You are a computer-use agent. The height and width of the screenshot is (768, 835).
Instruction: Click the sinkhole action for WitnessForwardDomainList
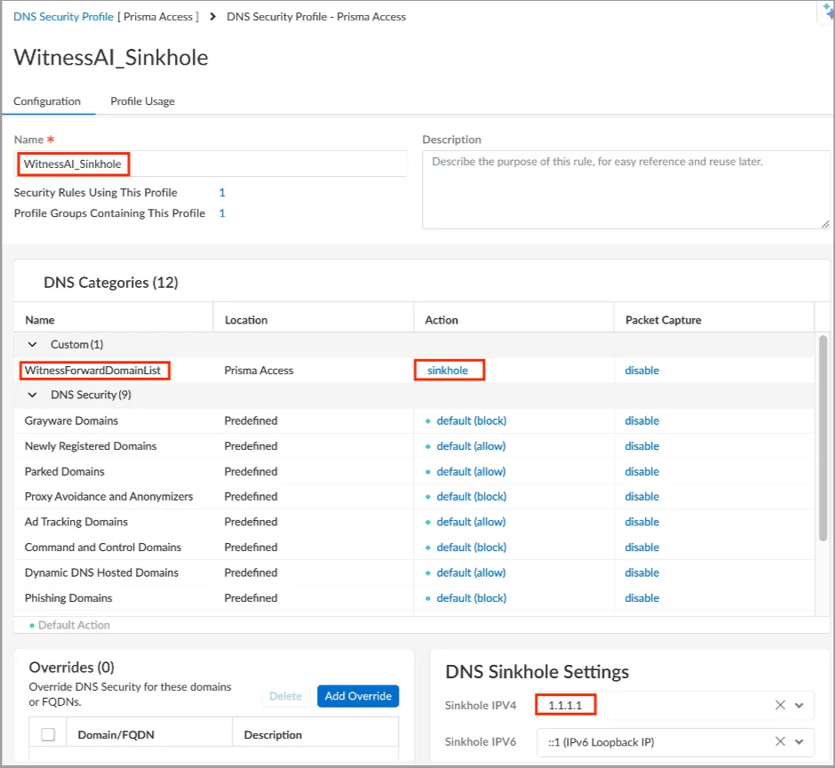click(x=447, y=370)
